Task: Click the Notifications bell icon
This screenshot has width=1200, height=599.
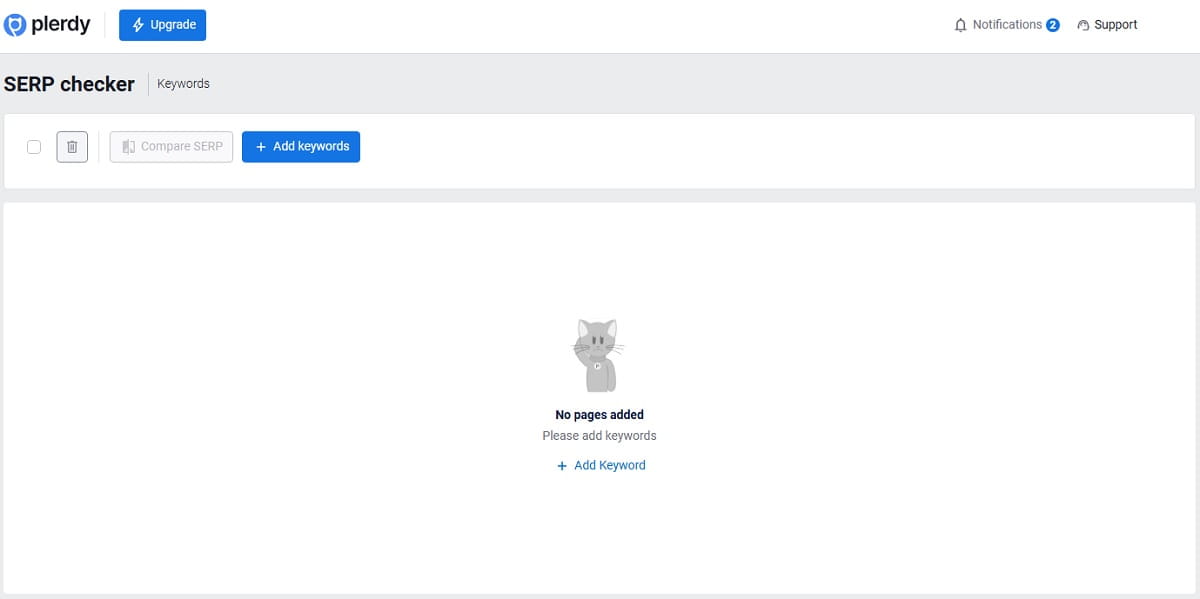Action: point(960,24)
